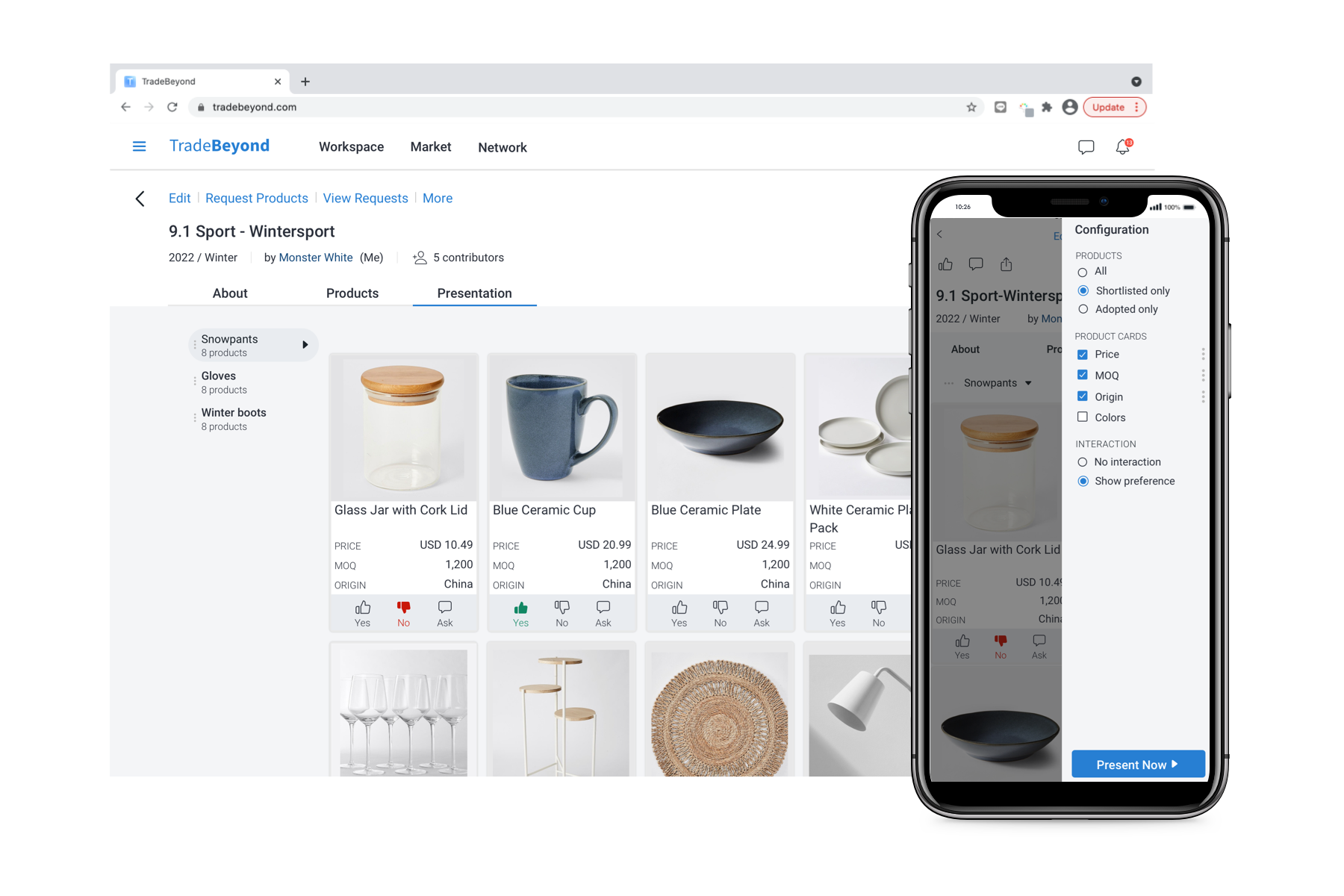Image resolution: width=1344 pixels, height=896 pixels.
Task: Choose the No interaction radio option
Action: [1083, 462]
